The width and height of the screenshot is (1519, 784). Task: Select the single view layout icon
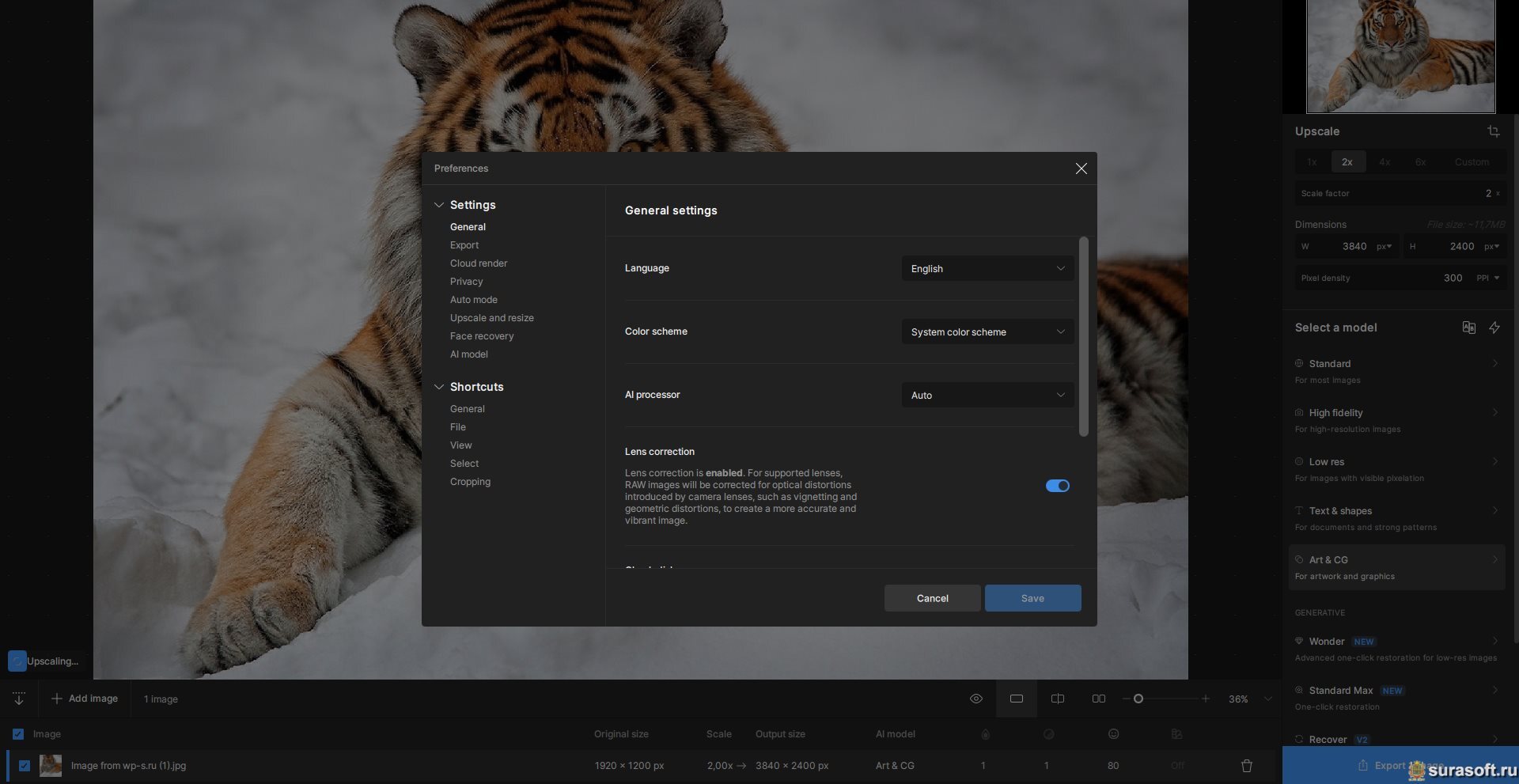point(1017,699)
